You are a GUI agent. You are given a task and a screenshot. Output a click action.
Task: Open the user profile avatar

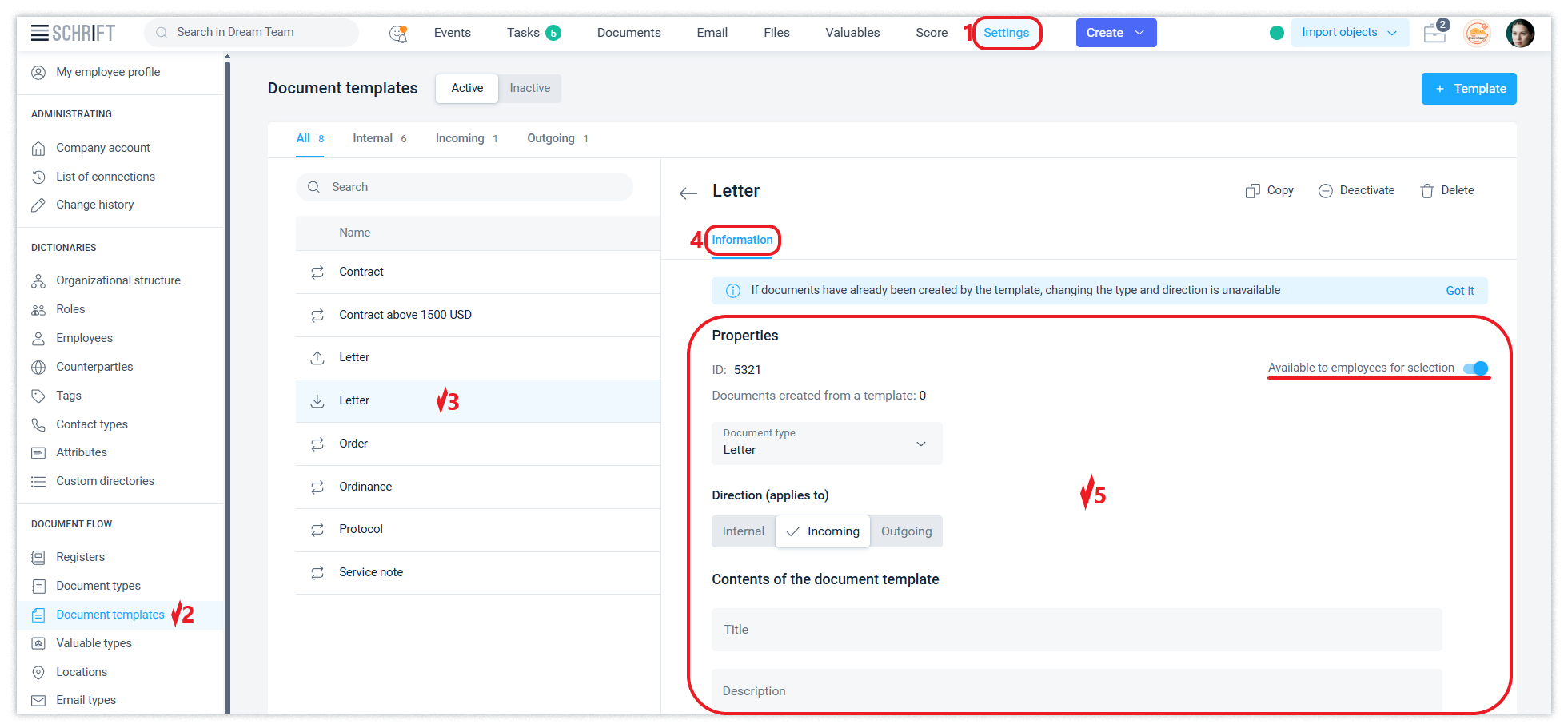click(x=1519, y=34)
